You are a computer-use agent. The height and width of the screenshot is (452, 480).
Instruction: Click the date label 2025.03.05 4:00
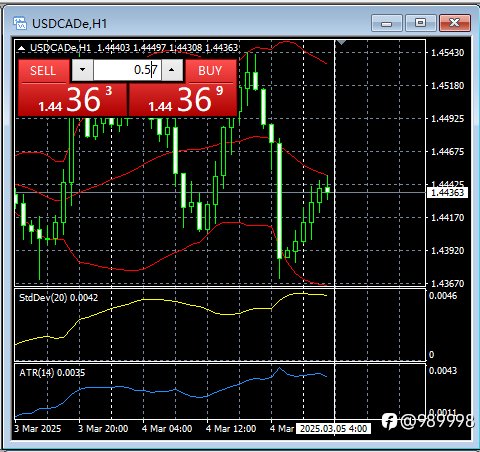[x=334, y=429]
